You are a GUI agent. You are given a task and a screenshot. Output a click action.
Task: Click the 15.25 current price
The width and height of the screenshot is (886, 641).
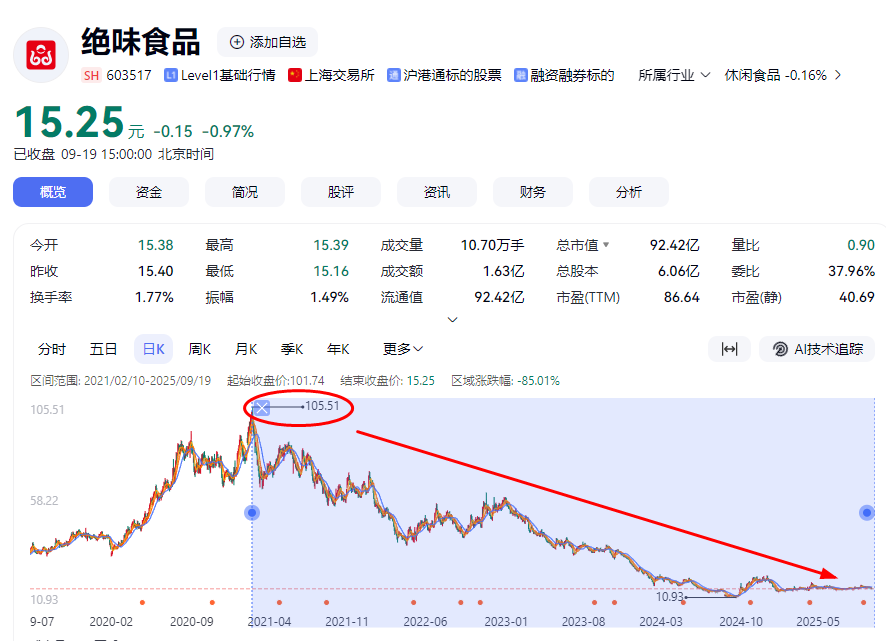69,122
